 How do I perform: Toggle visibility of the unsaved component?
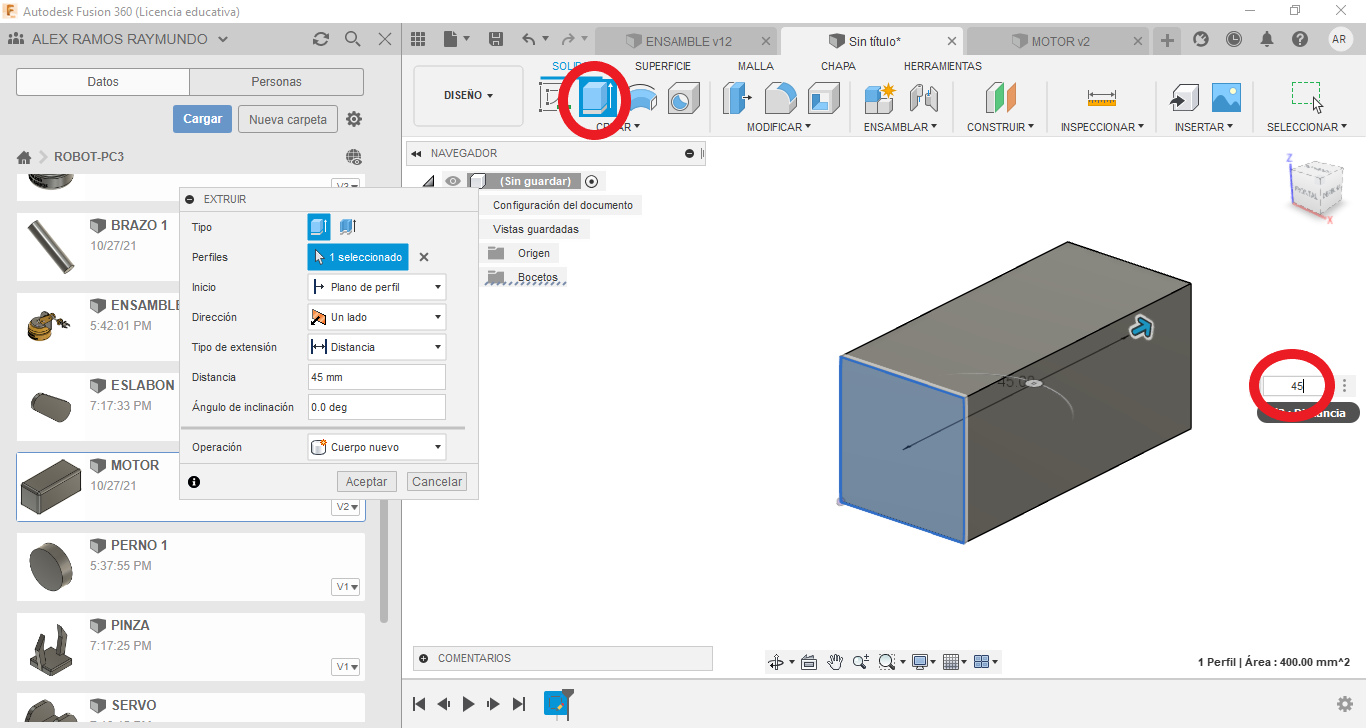point(453,181)
